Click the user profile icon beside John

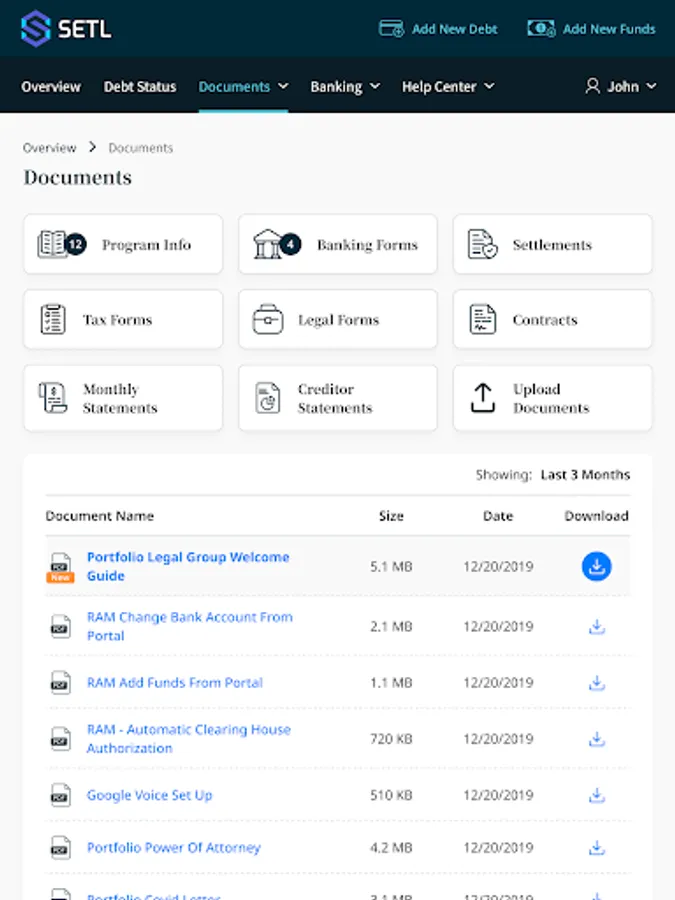(x=592, y=86)
